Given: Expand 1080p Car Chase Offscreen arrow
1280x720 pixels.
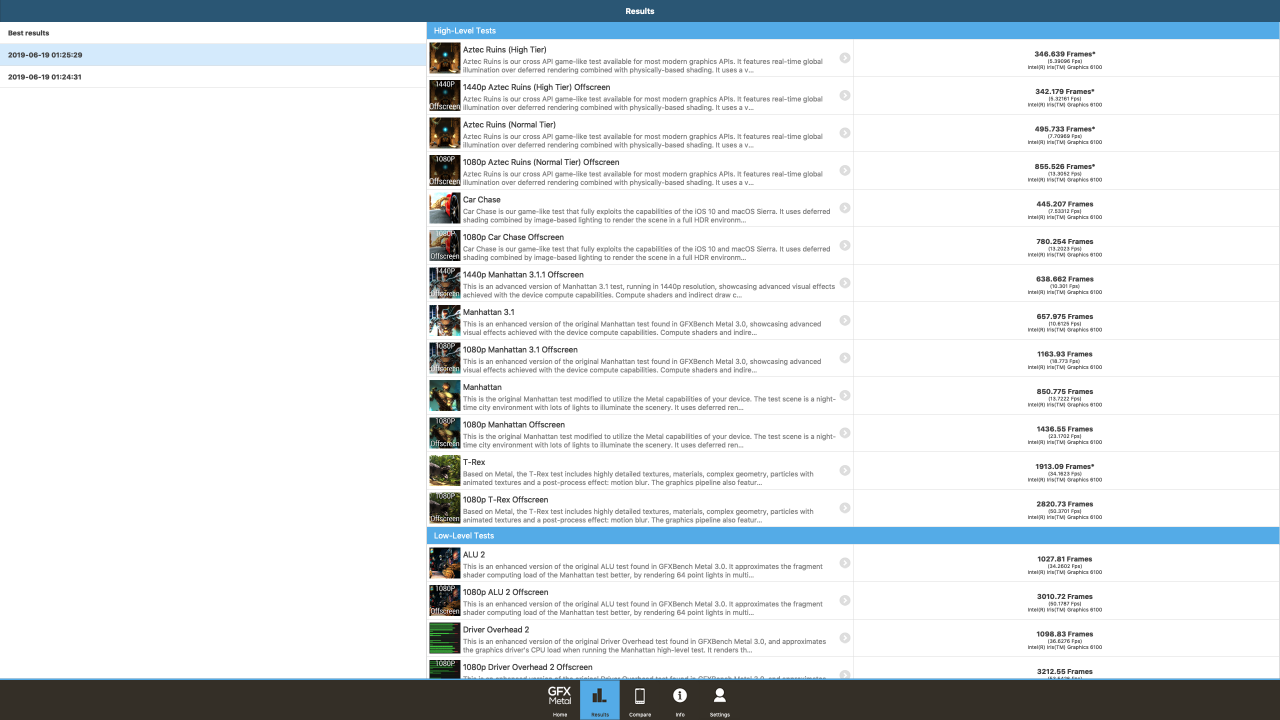Looking at the screenshot, I should point(845,245).
